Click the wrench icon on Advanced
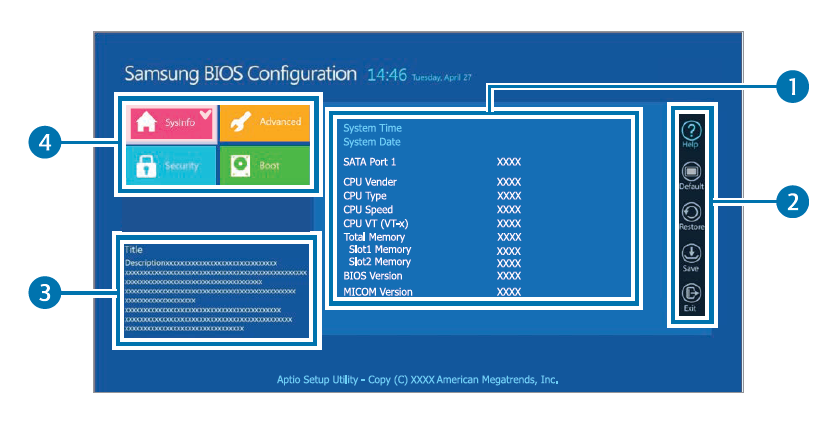The image size is (839, 424). [x=240, y=122]
